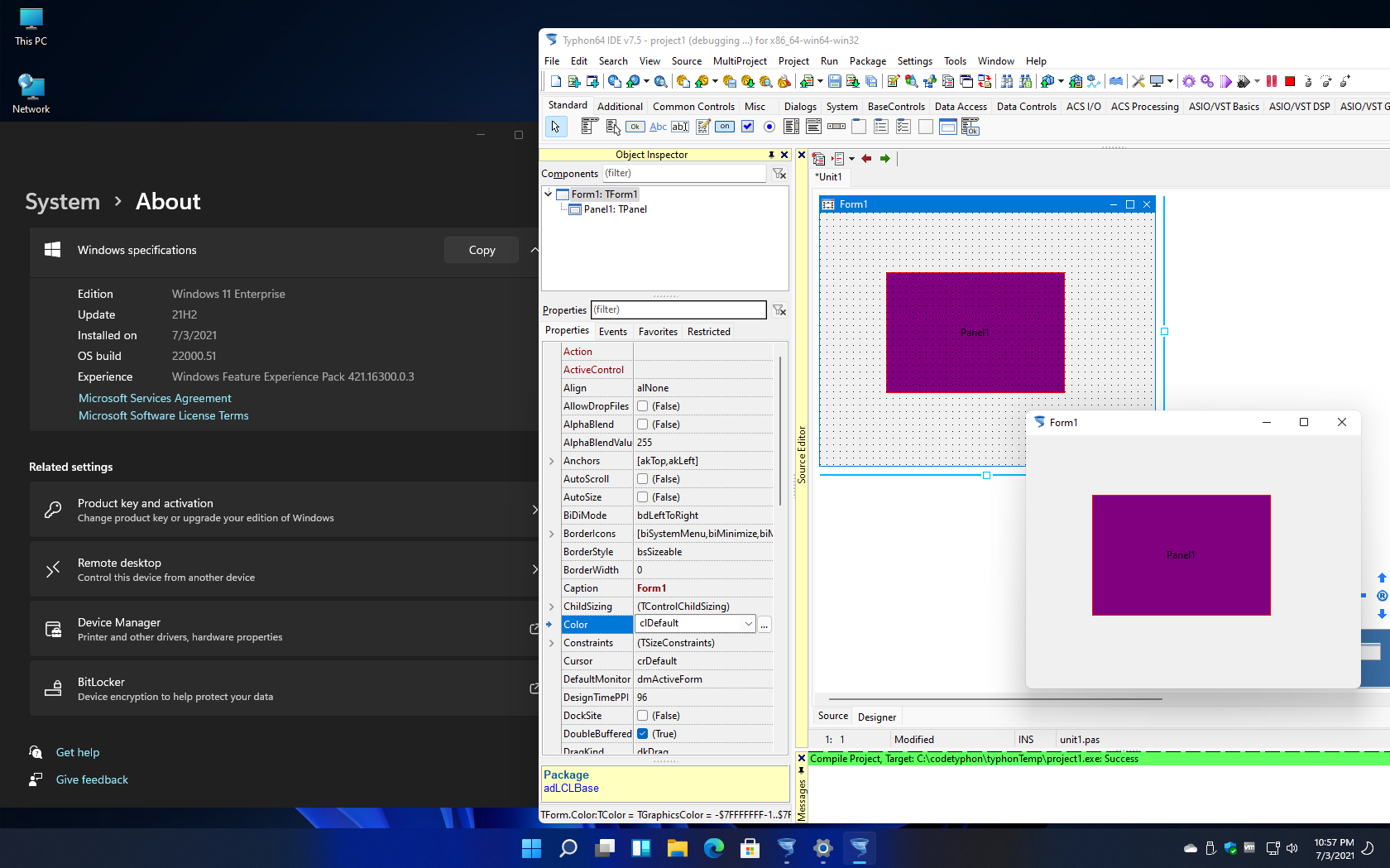Collapse the Form1: TForm1 tree node
1390x868 pixels.
coord(549,194)
